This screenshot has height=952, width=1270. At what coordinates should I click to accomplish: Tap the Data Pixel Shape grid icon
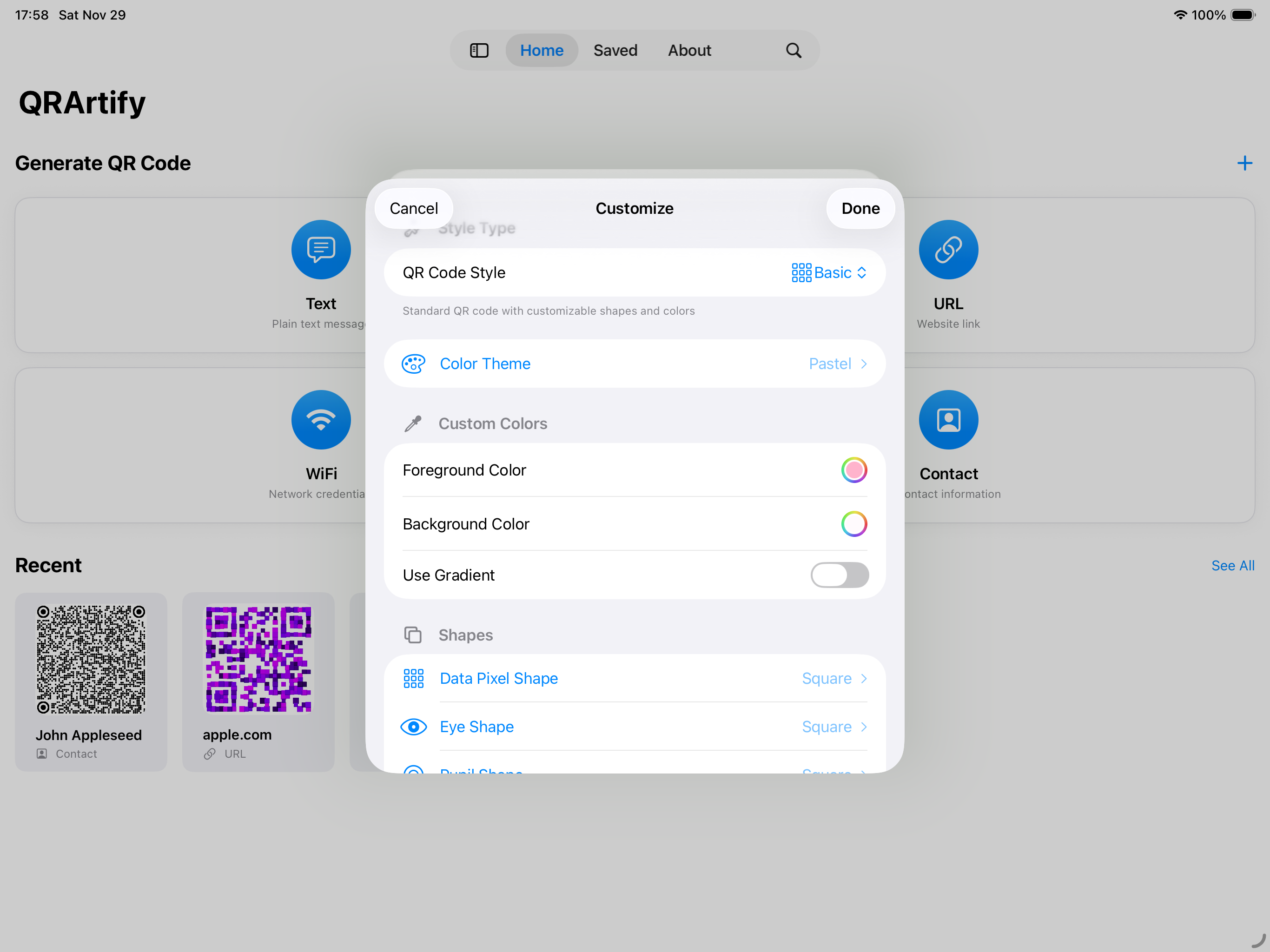[413, 678]
